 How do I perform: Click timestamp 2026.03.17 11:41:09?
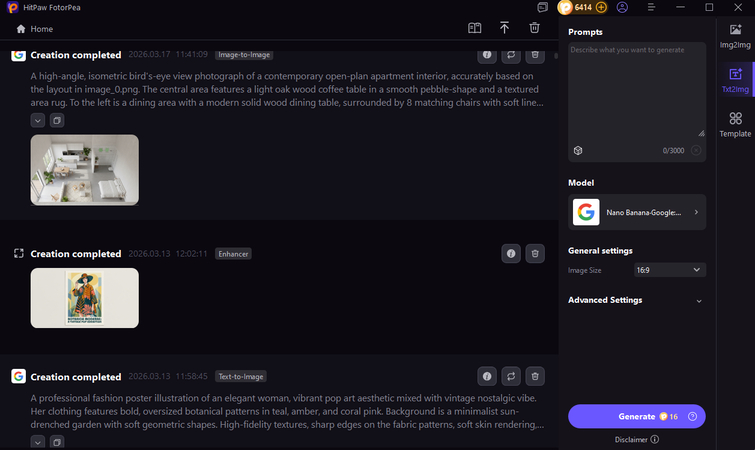(168, 54)
